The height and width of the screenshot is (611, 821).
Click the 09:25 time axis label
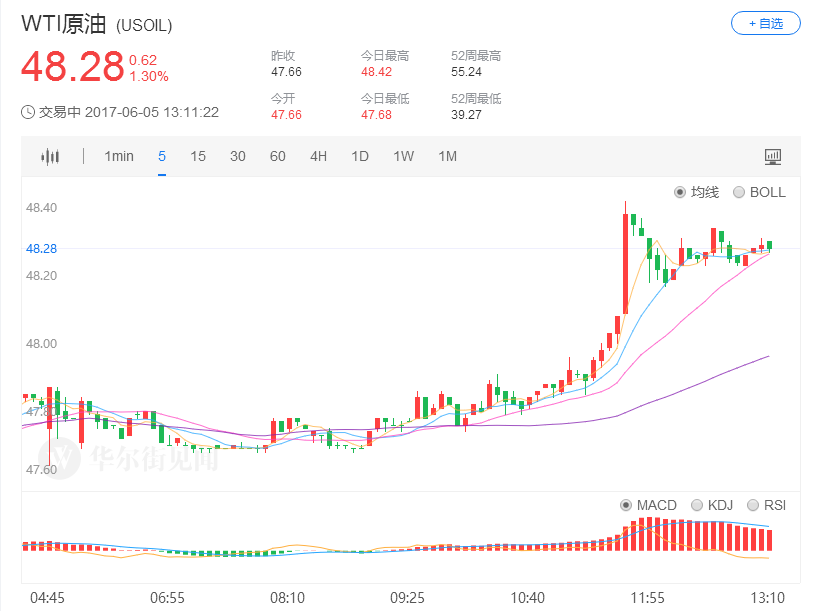407,598
